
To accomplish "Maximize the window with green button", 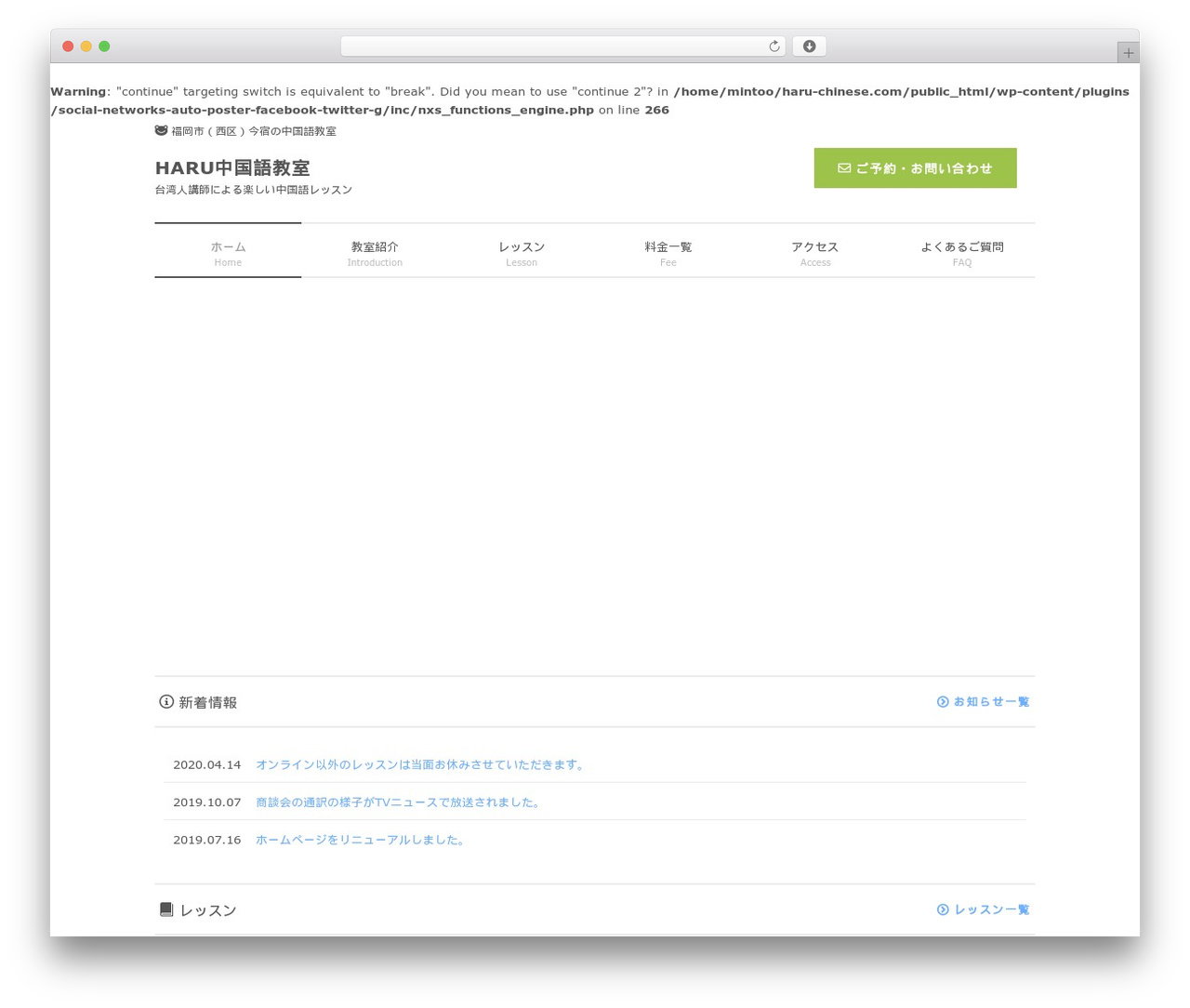I will (104, 46).
